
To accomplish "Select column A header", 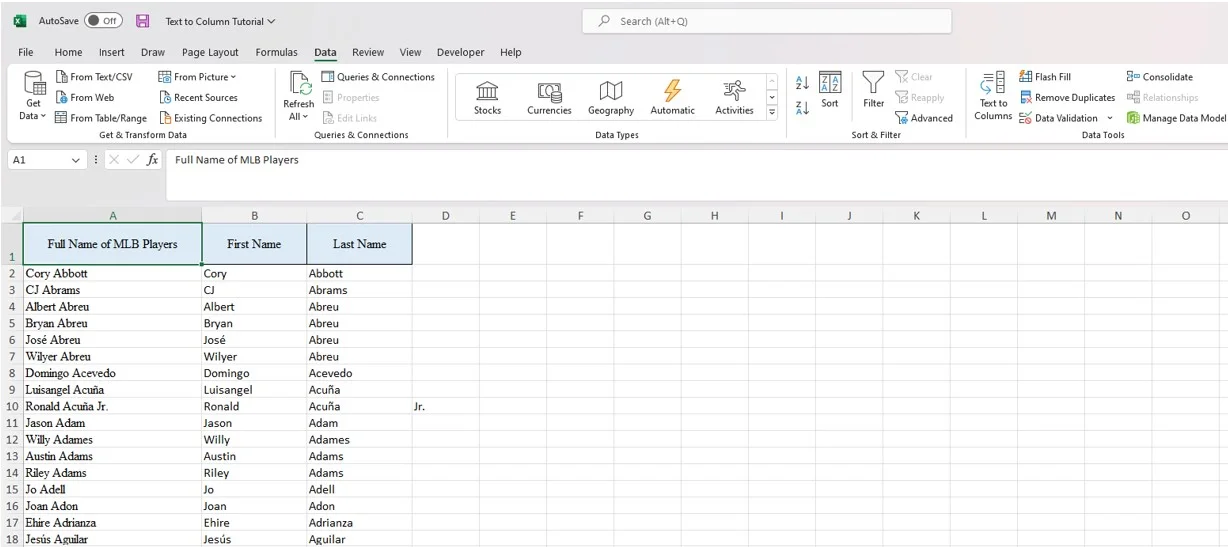I will pyautogui.click(x=112, y=215).
